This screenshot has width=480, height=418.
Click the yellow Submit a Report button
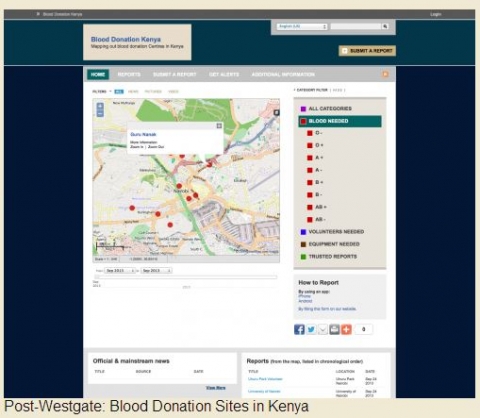367,51
